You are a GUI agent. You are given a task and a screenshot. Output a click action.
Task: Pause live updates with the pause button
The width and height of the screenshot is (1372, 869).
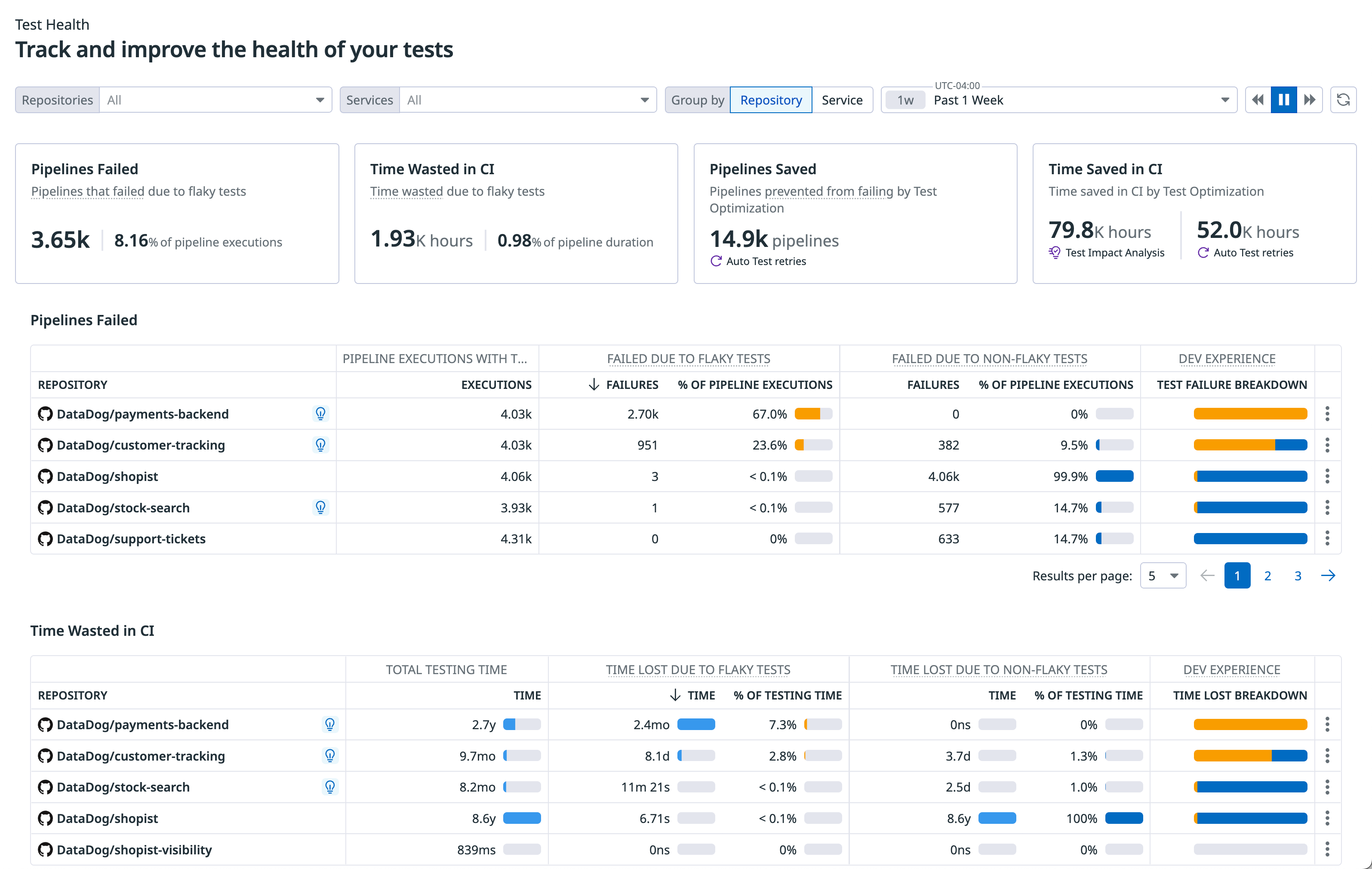[1284, 100]
